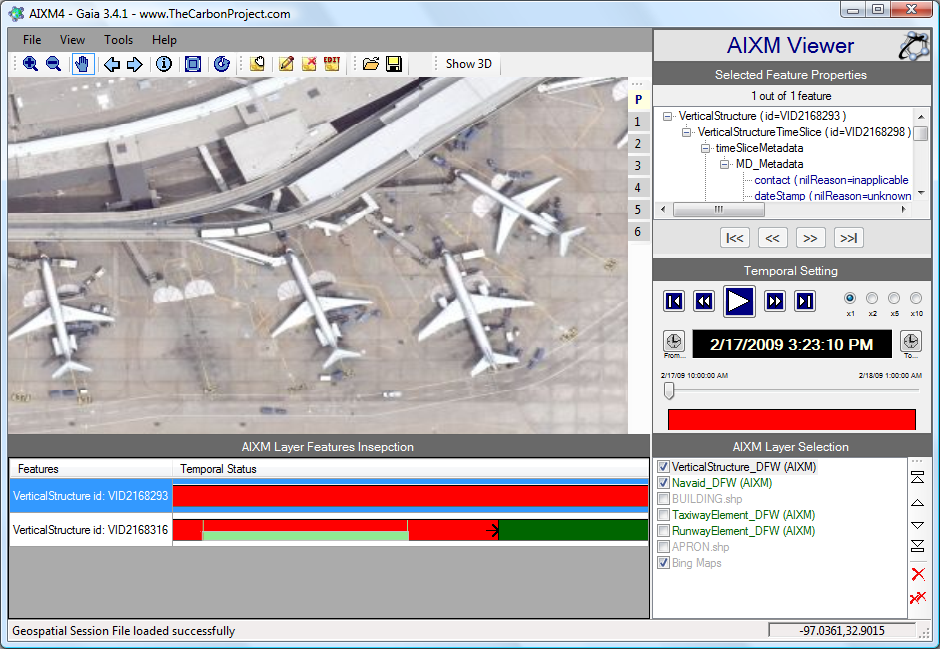The height and width of the screenshot is (649, 940).
Task: Collapse the timeSliceMetadata node
Action: [706, 148]
